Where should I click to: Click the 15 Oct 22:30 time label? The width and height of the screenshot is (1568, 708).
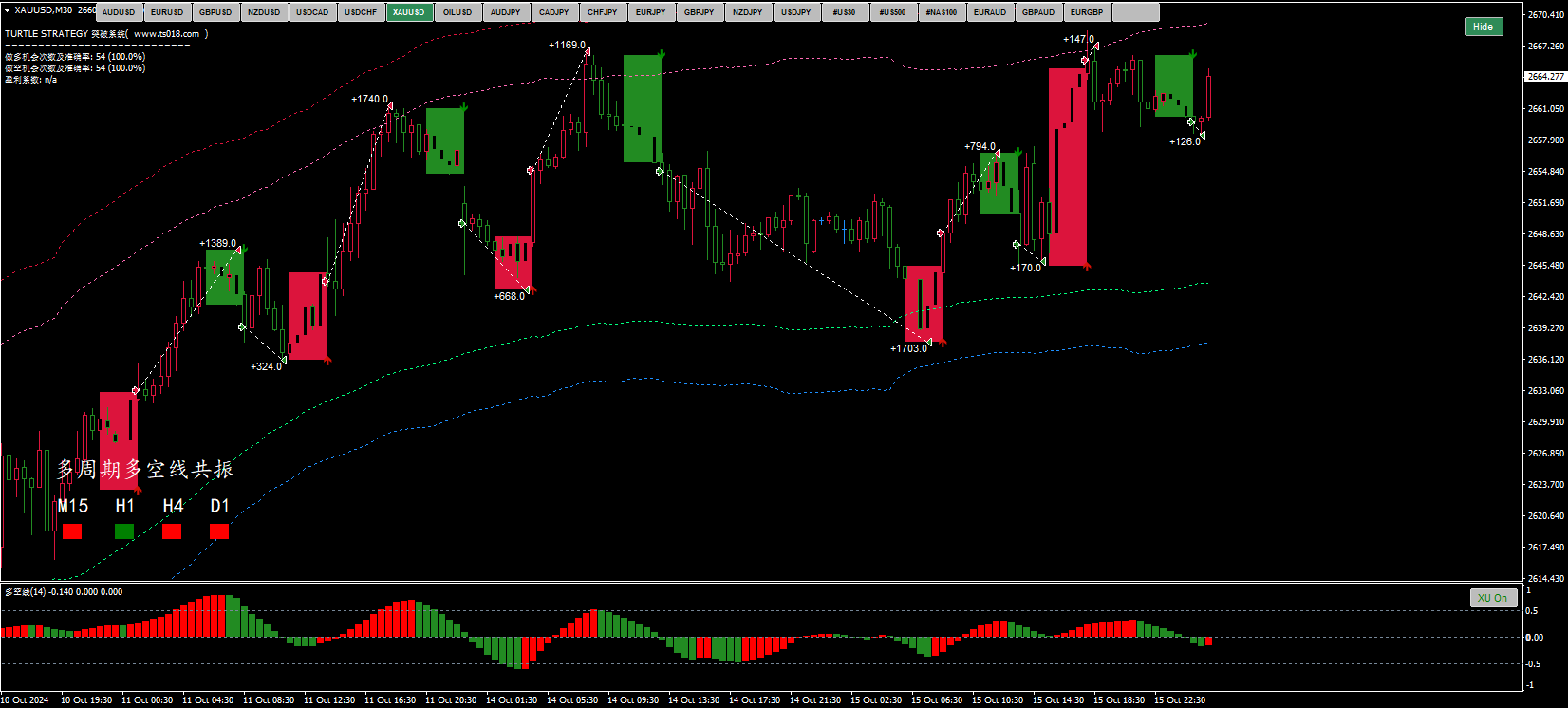coord(1180,699)
